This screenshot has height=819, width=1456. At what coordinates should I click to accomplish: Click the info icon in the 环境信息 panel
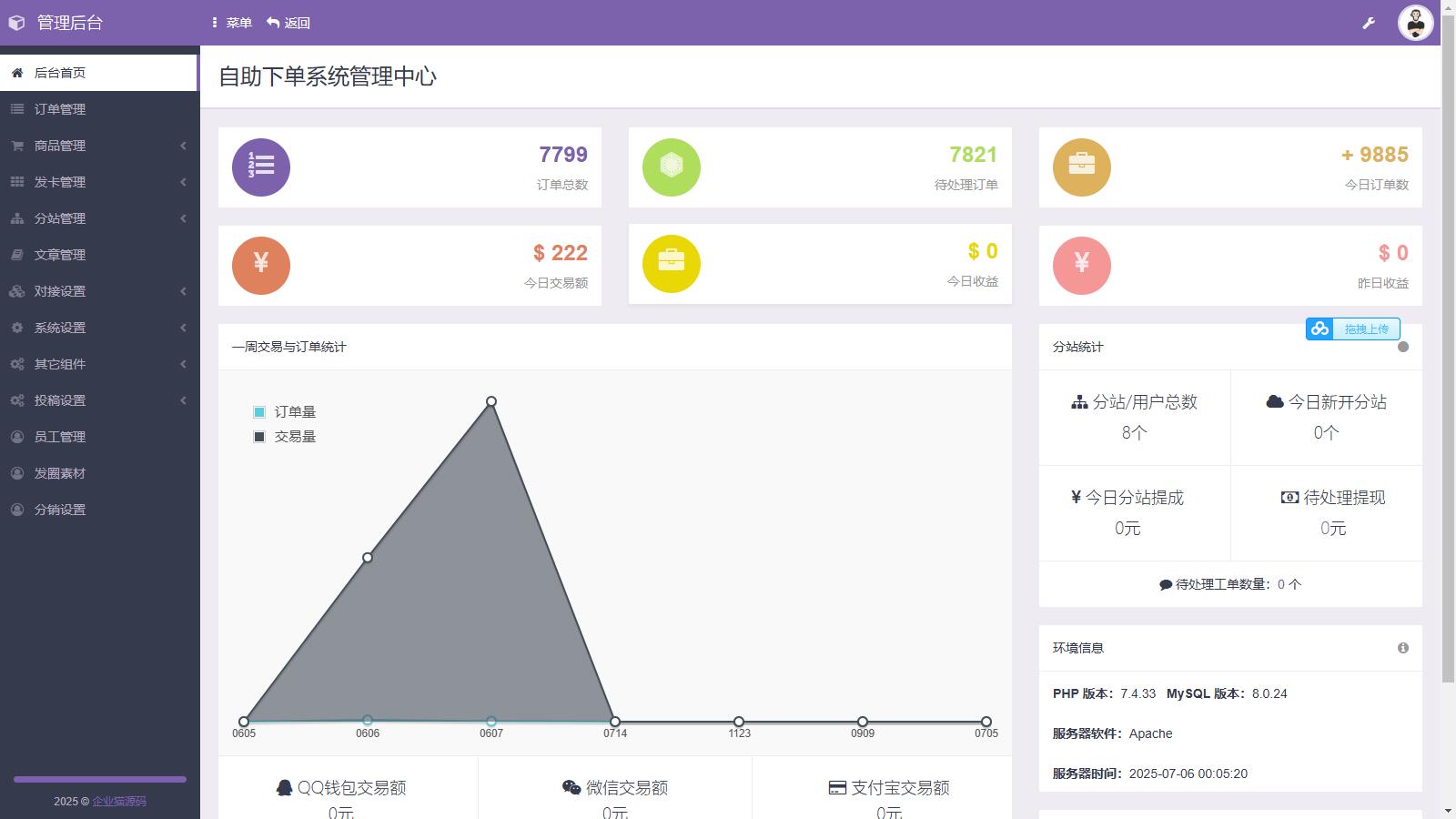pos(1402,648)
